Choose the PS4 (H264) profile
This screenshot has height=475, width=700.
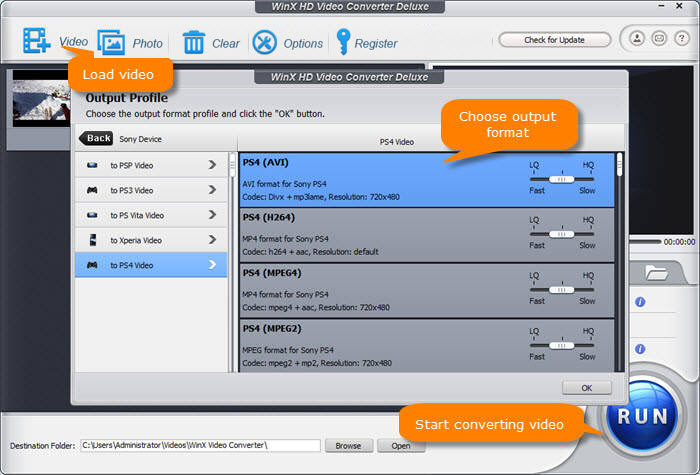pos(427,235)
